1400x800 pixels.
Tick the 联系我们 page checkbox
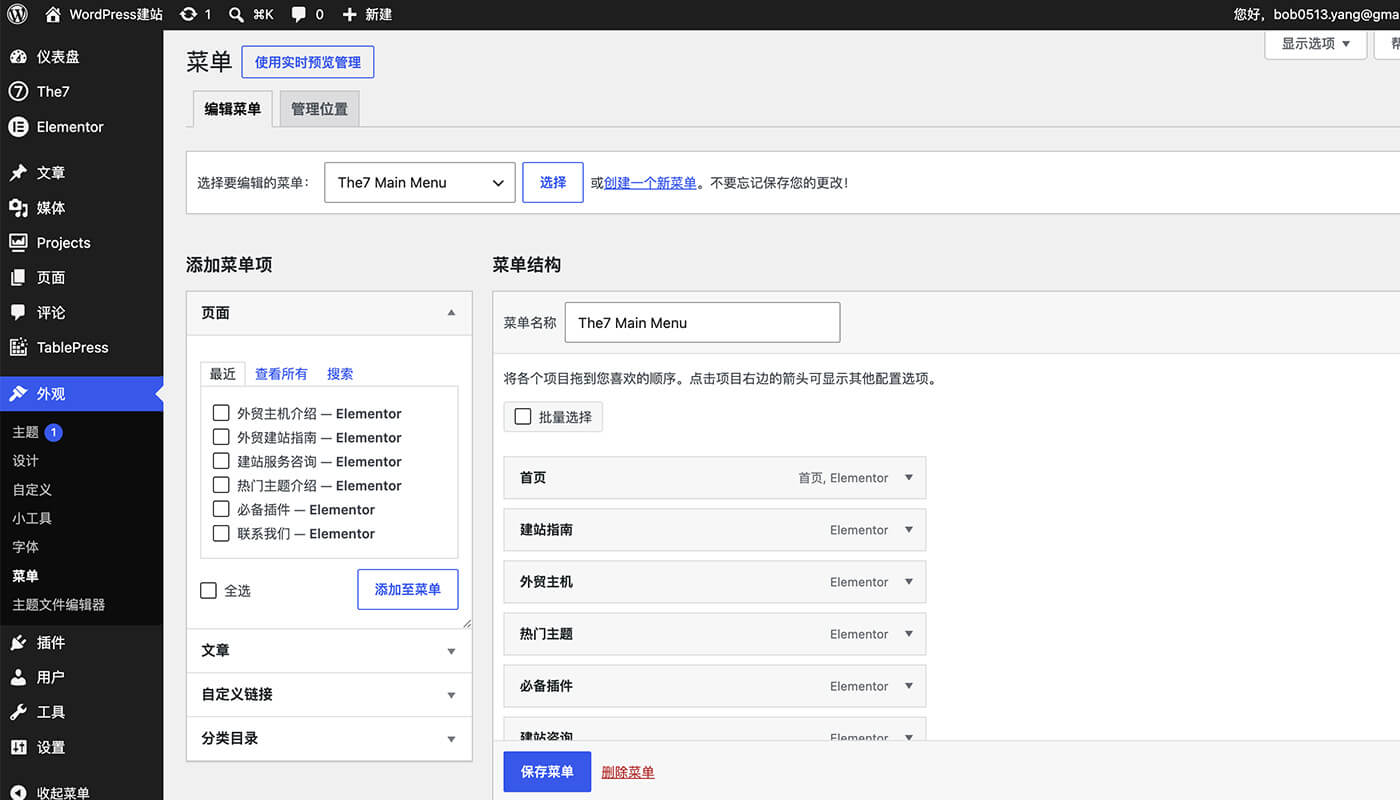221,533
